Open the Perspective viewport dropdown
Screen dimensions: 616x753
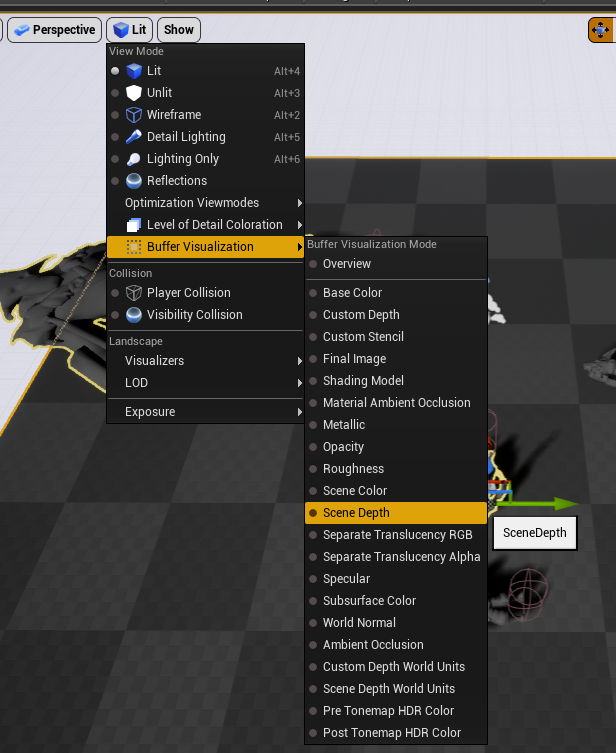pos(55,30)
